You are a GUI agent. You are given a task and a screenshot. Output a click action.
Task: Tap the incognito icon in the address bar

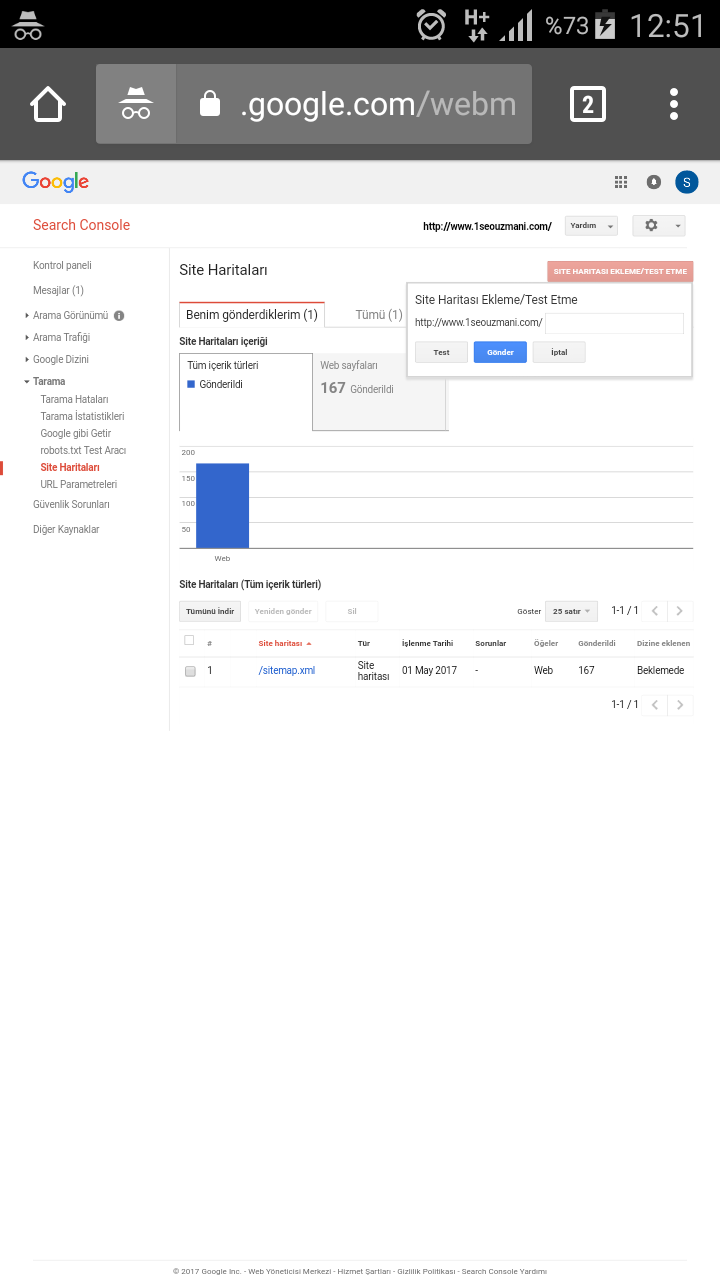136,104
